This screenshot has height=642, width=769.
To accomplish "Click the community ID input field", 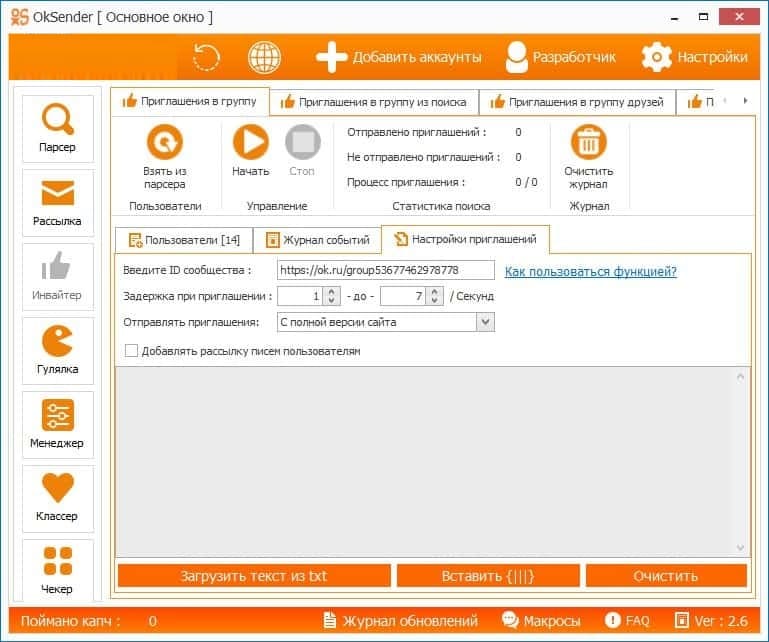I will pyautogui.click(x=385, y=270).
